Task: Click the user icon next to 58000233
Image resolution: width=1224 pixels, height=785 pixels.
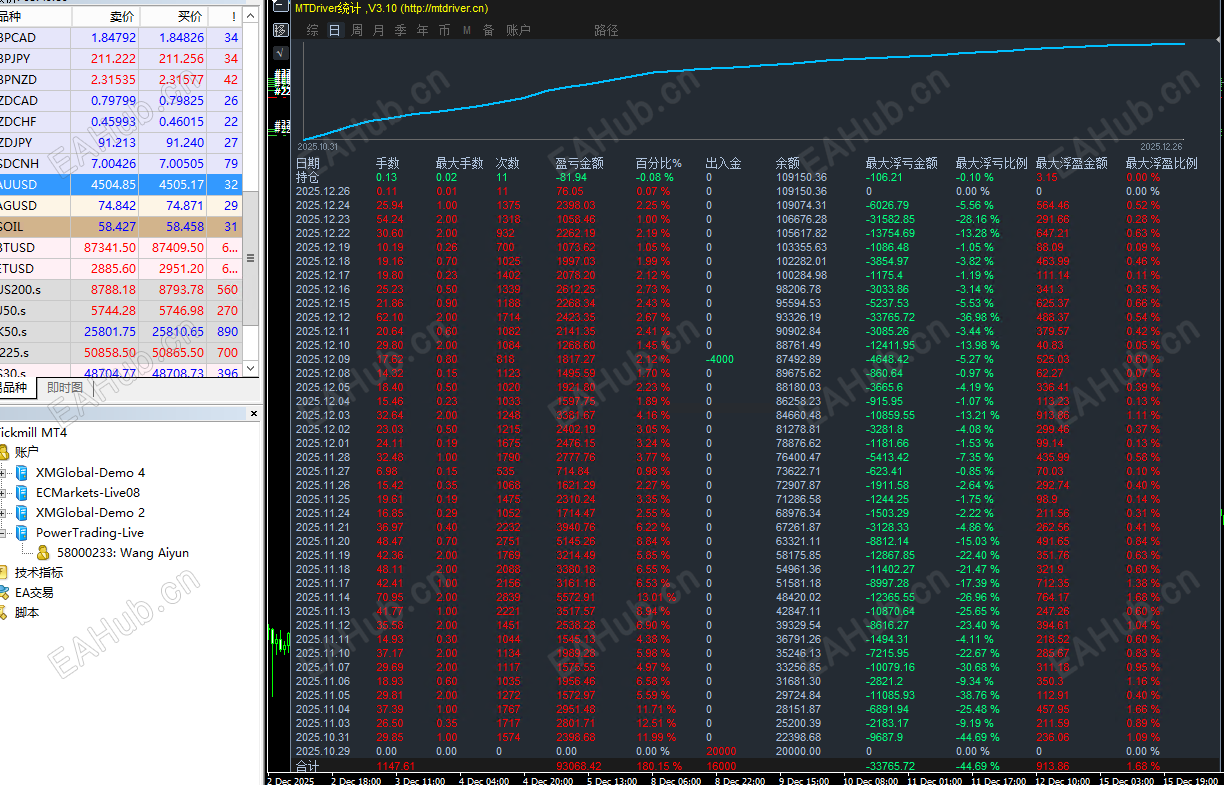Action: pos(43,553)
